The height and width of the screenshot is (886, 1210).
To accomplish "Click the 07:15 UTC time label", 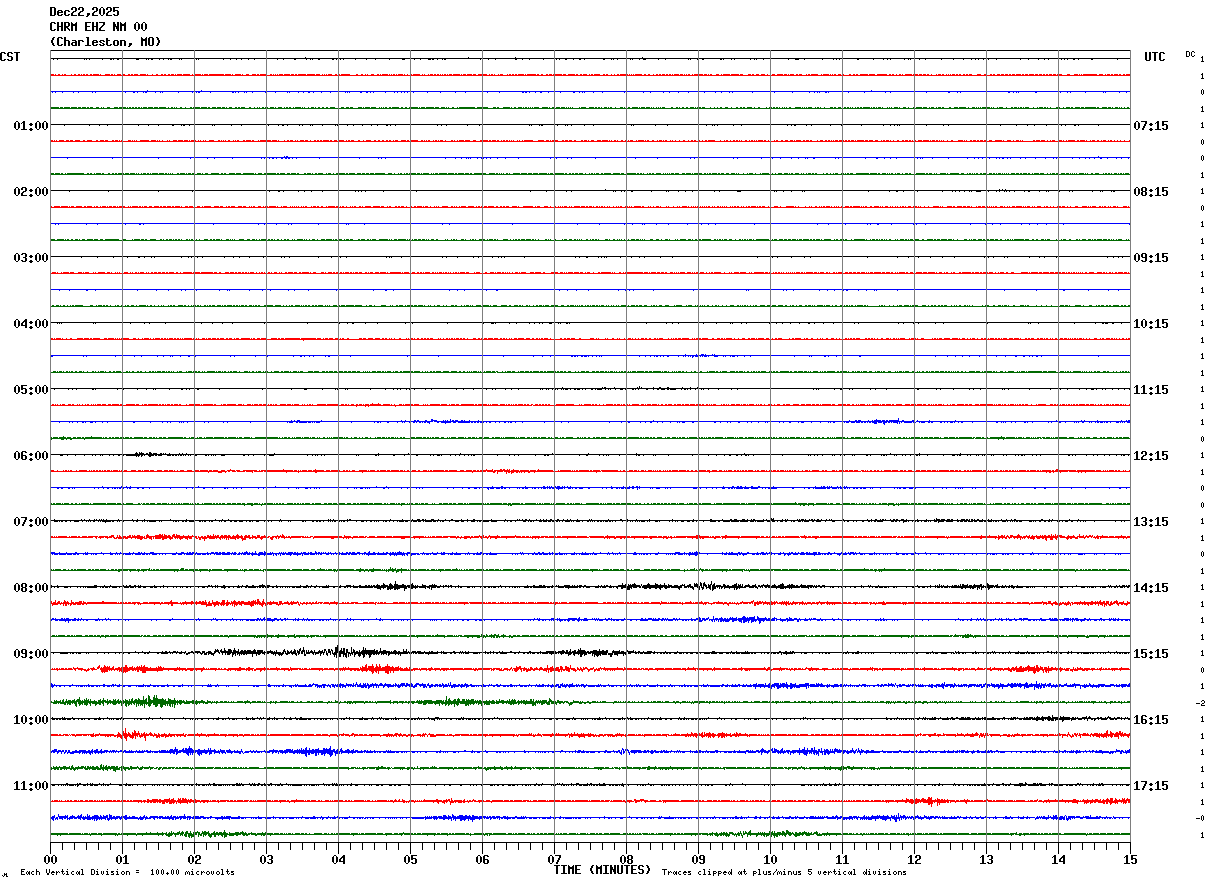I will click(1151, 126).
